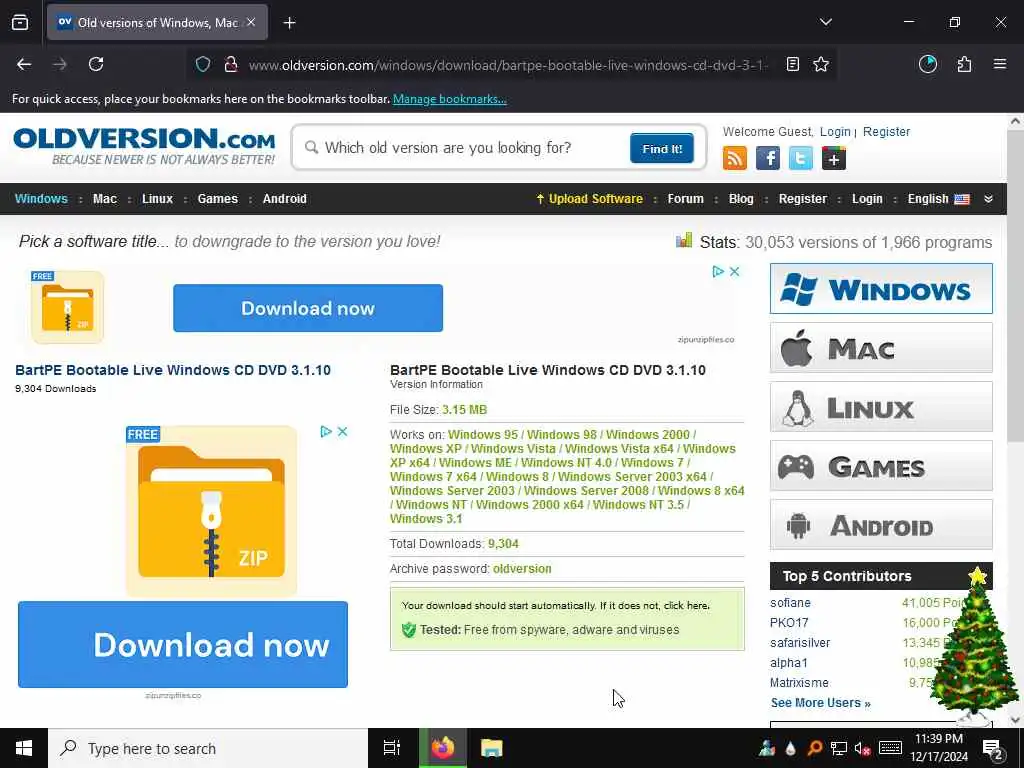Go back with the browser back arrow
1024x768 pixels.
(x=24, y=64)
